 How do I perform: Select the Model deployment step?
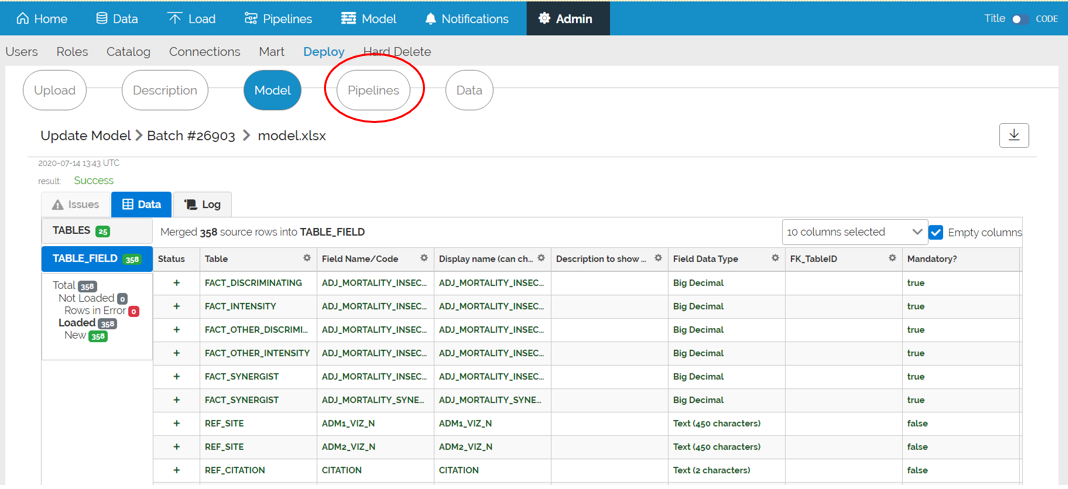(x=272, y=90)
